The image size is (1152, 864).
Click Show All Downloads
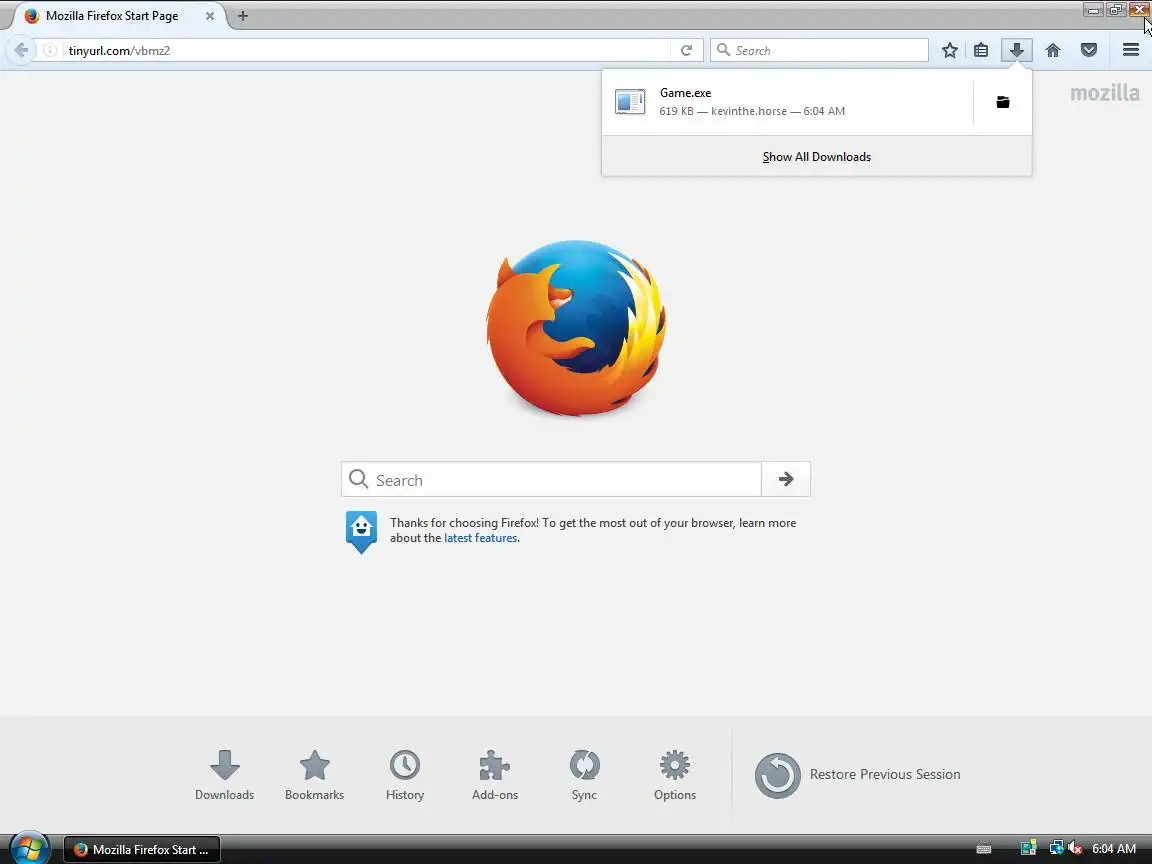coord(816,156)
